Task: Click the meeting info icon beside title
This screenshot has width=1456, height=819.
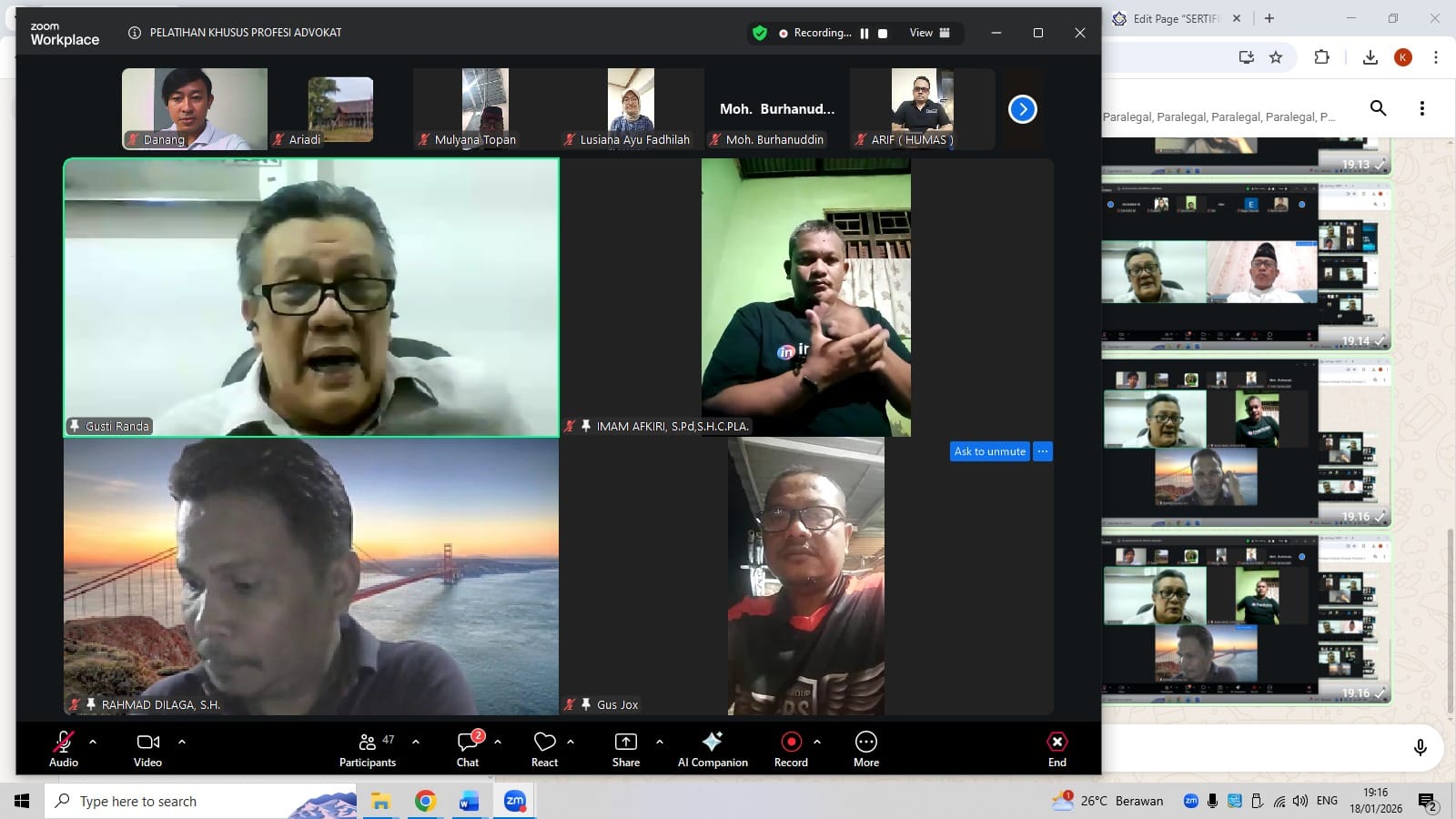Action: pos(135,33)
